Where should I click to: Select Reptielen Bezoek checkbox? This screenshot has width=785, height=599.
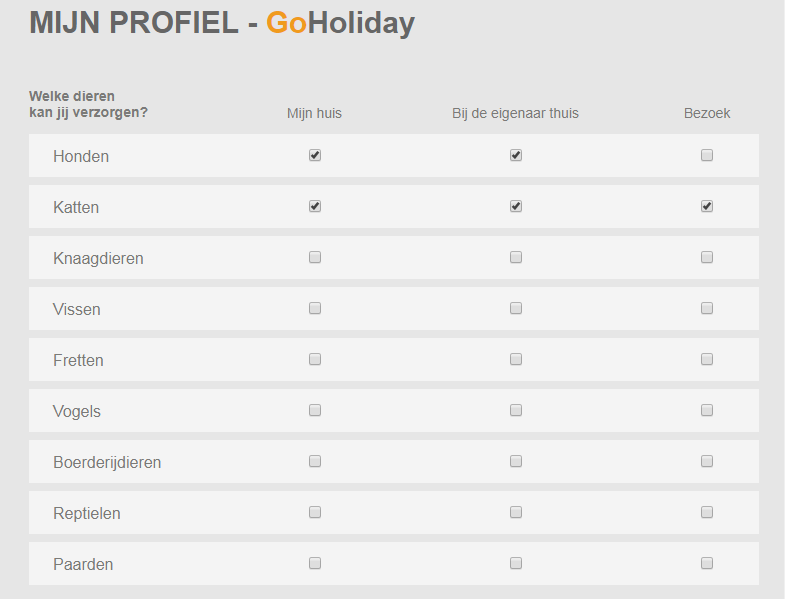(707, 512)
